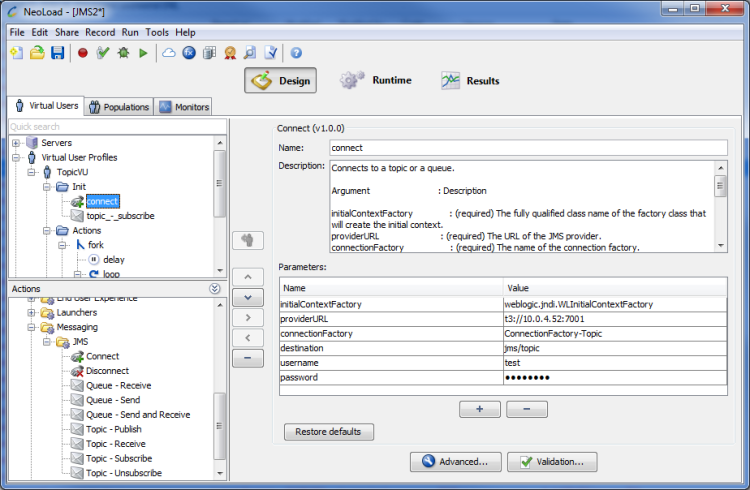Open the Advanced... settings button
Screen dimensions: 750x490
coord(454,462)
